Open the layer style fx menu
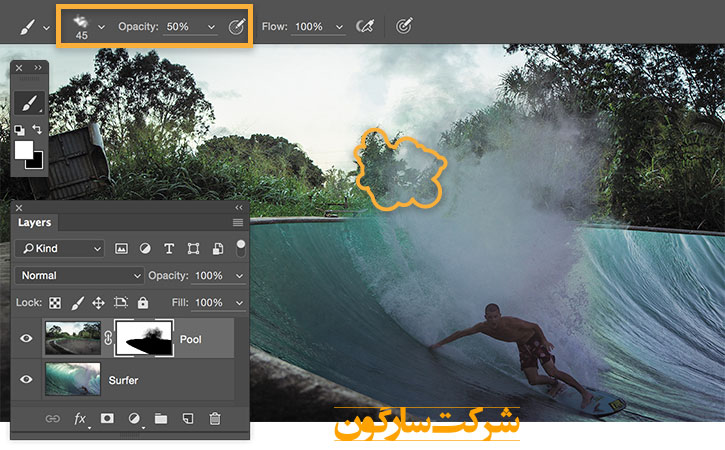The image size is (725, 450). 80,419
